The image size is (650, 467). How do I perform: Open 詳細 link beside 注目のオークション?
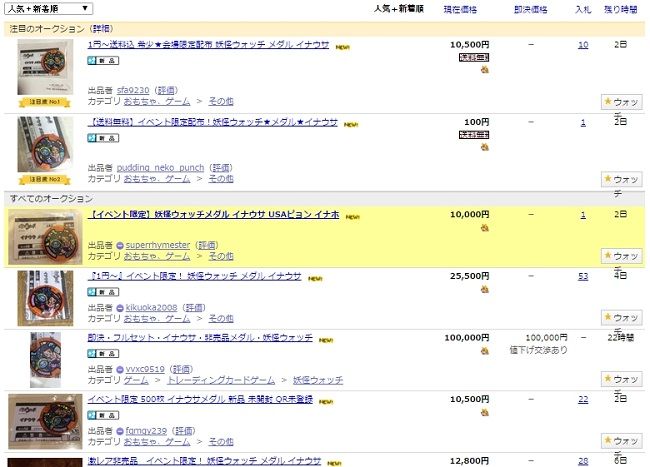(102, 29)
